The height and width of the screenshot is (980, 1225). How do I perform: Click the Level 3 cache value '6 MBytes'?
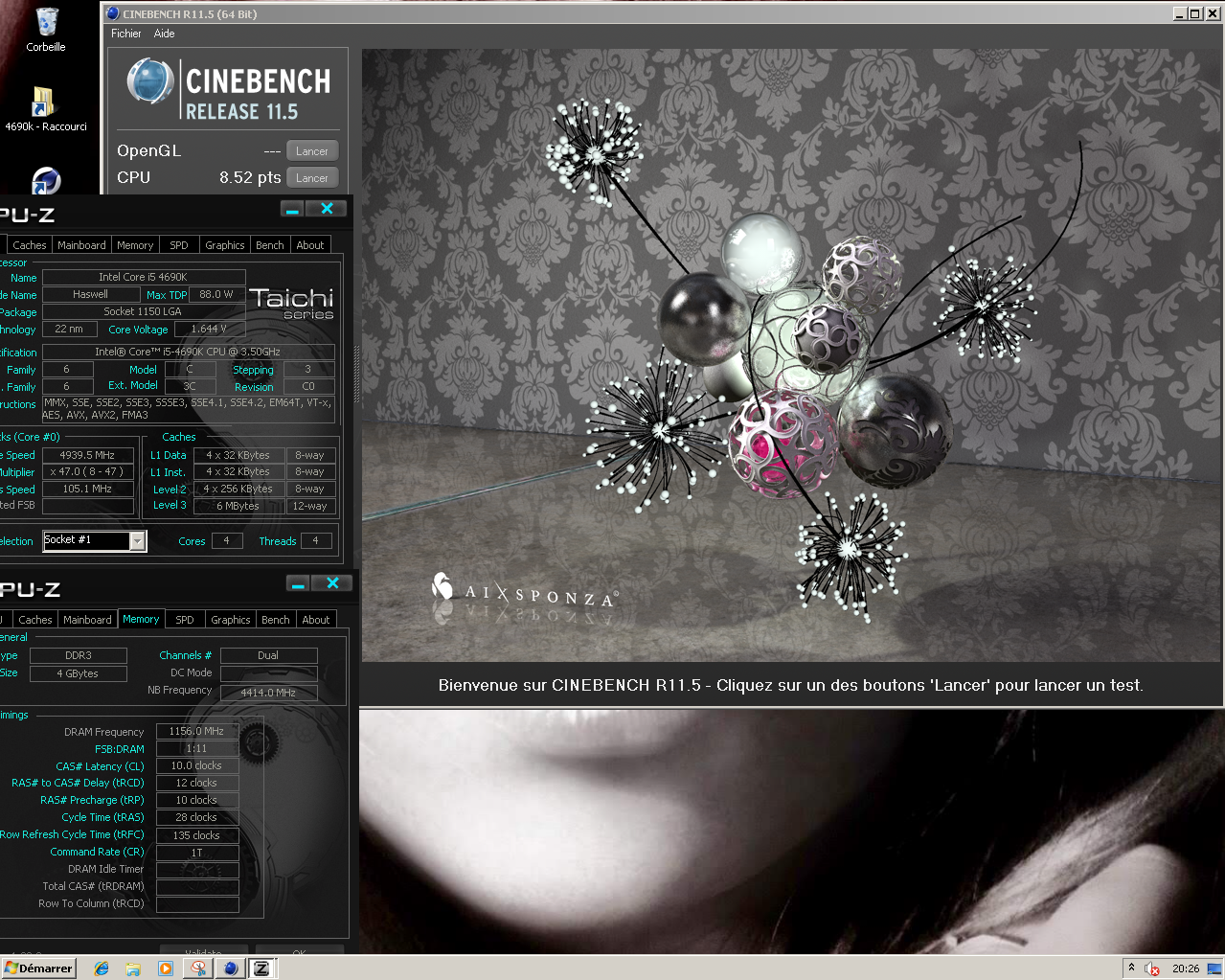tap(238, 506)
